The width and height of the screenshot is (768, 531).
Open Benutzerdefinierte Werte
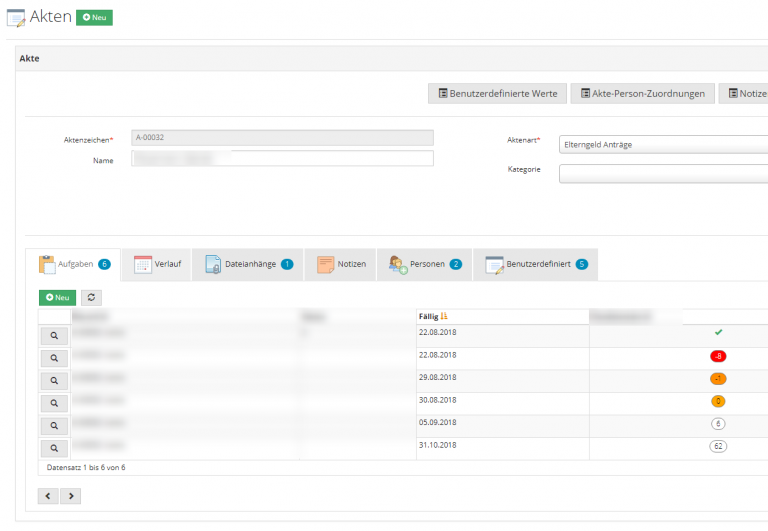click(x=497, y=94)
